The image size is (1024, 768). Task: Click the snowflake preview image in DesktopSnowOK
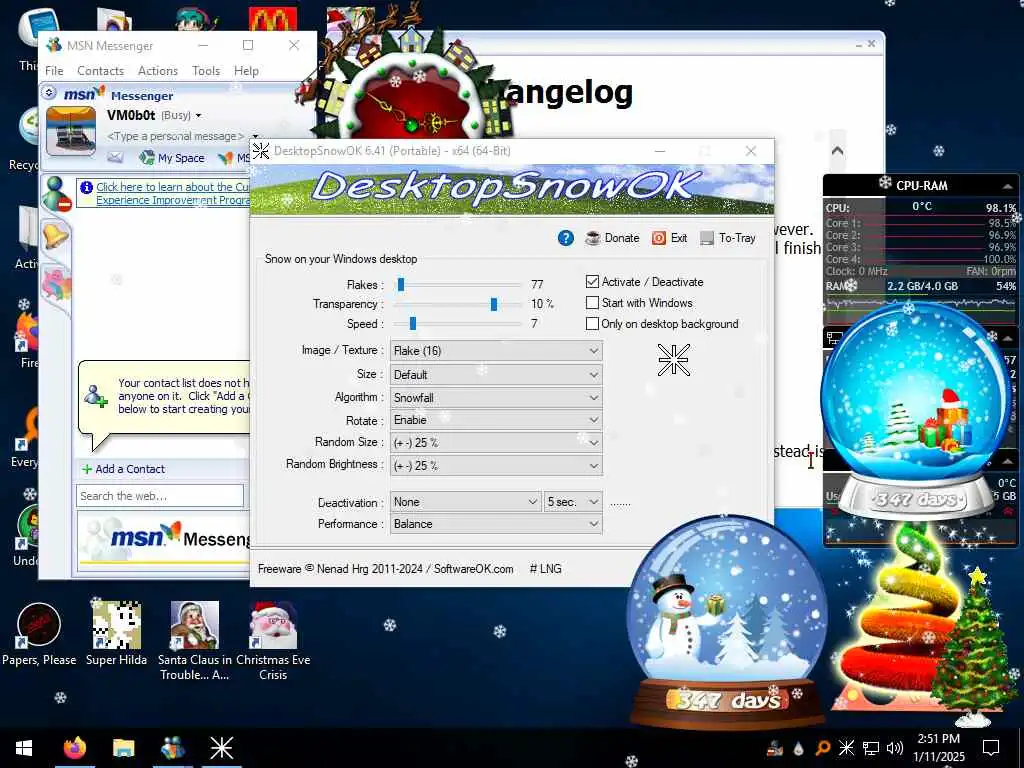[673, 360]
